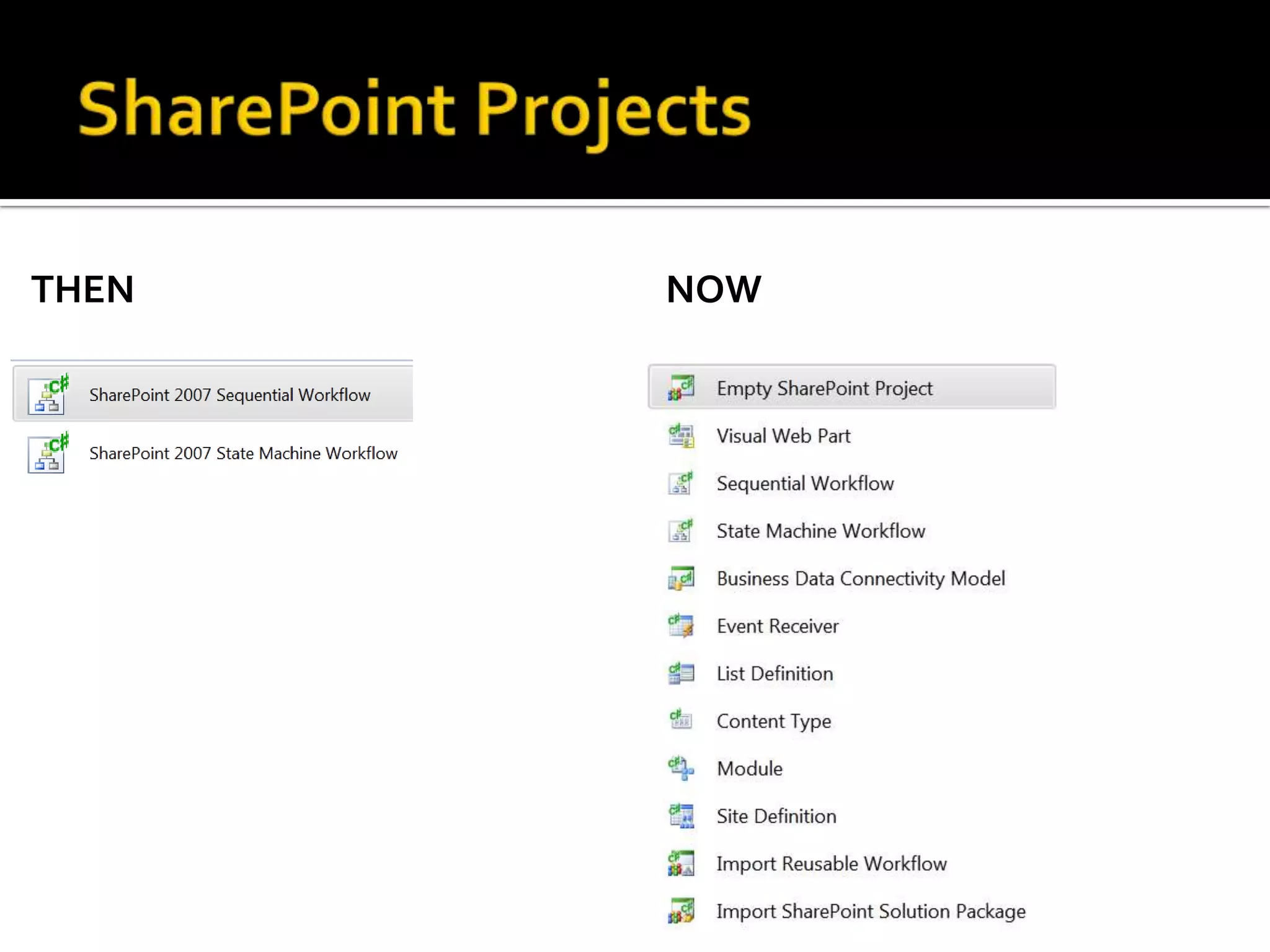1270x952 pixels.
Task: Click the Business Data Connectivity Model icon
Action: [681, 578]
